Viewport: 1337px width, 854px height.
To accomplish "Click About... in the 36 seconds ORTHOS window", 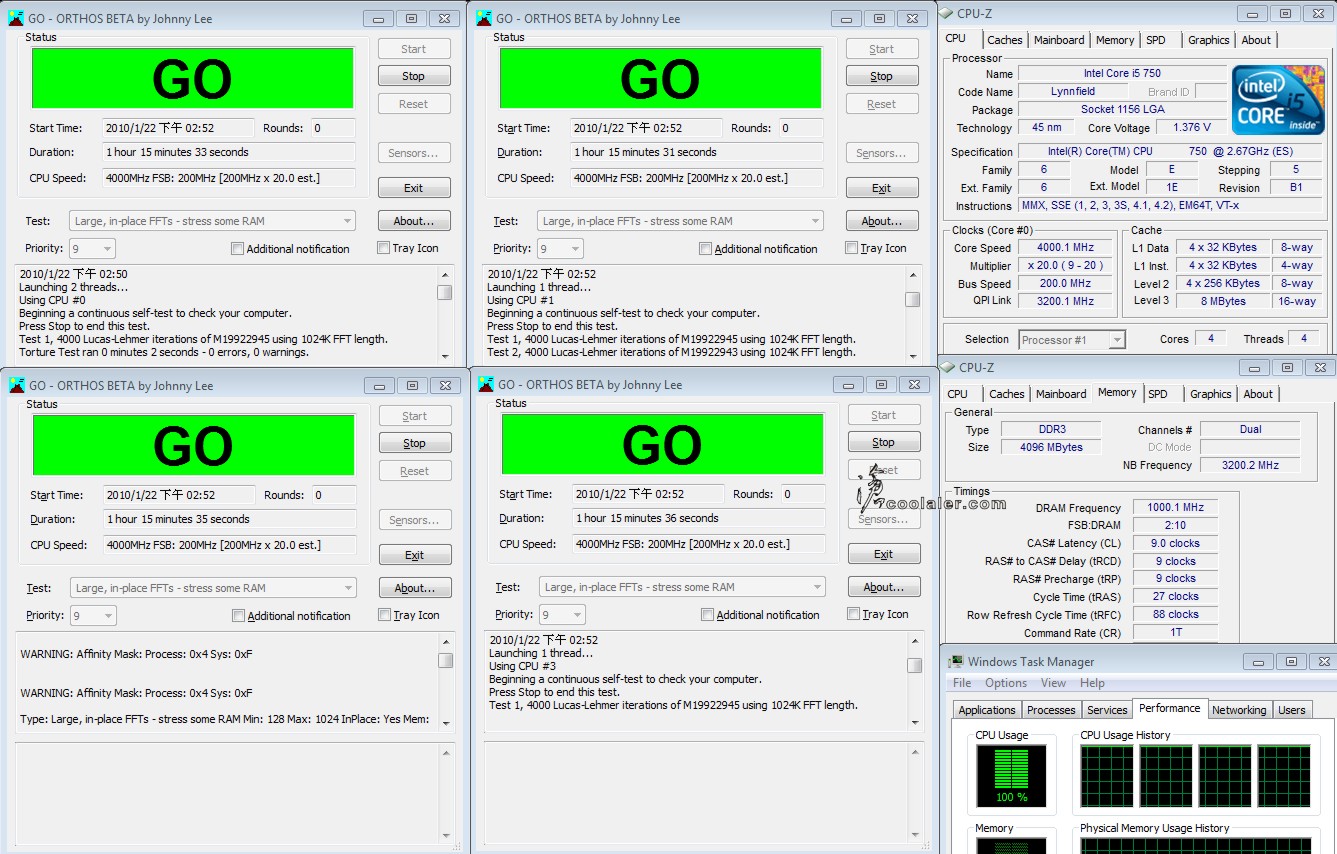I will click(x=884, y=587).
